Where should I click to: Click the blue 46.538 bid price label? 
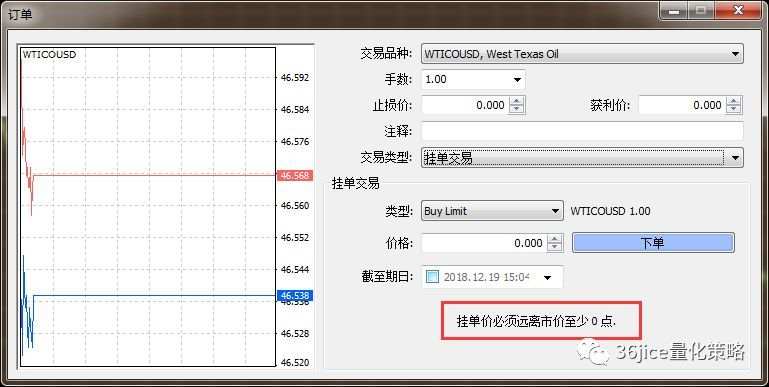click(x=295, y=296)
